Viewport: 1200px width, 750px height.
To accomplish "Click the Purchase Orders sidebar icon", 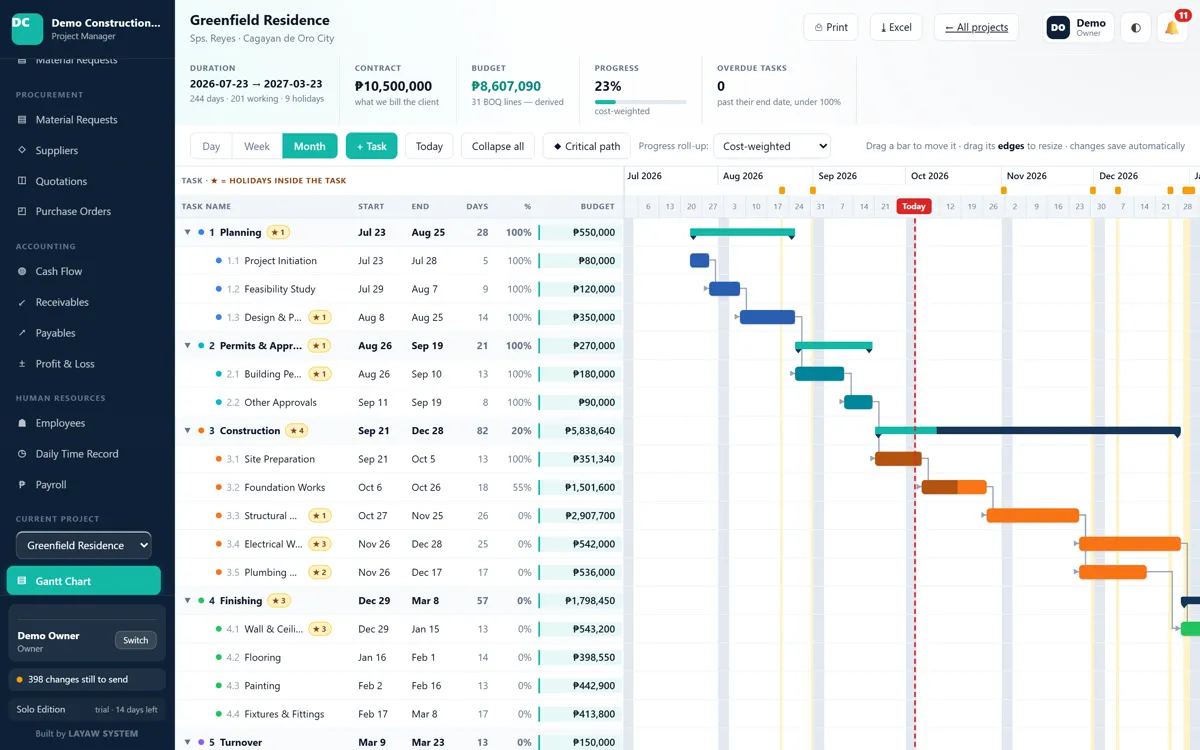I will [22, 211].
